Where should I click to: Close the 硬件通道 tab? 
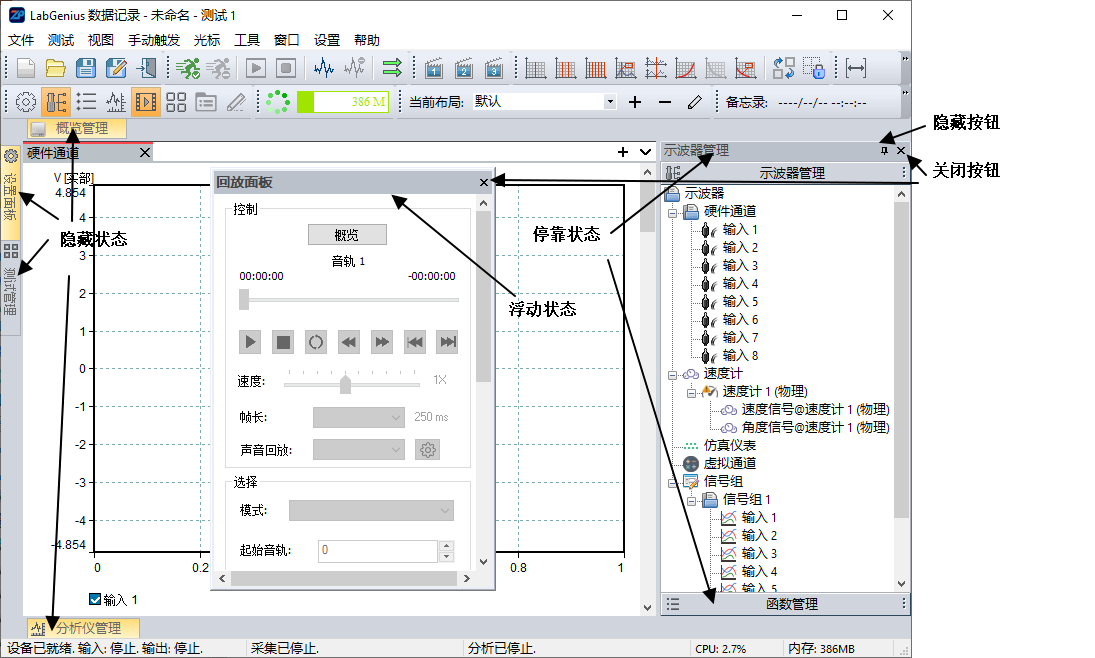[145, 152]
